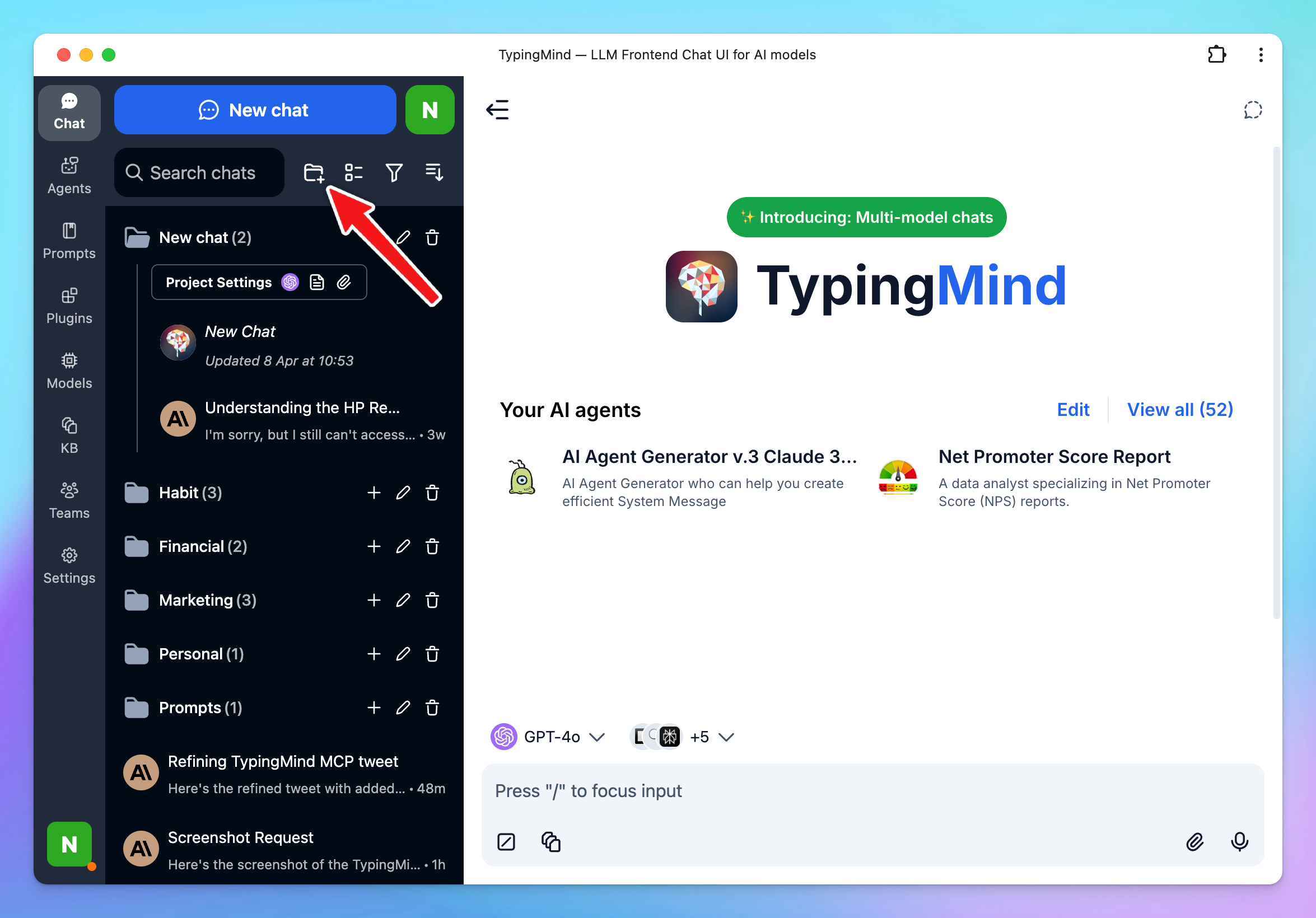Open Settings in the sidebar
Viewport: 1316px width, 918px height.
coord(69,565)
